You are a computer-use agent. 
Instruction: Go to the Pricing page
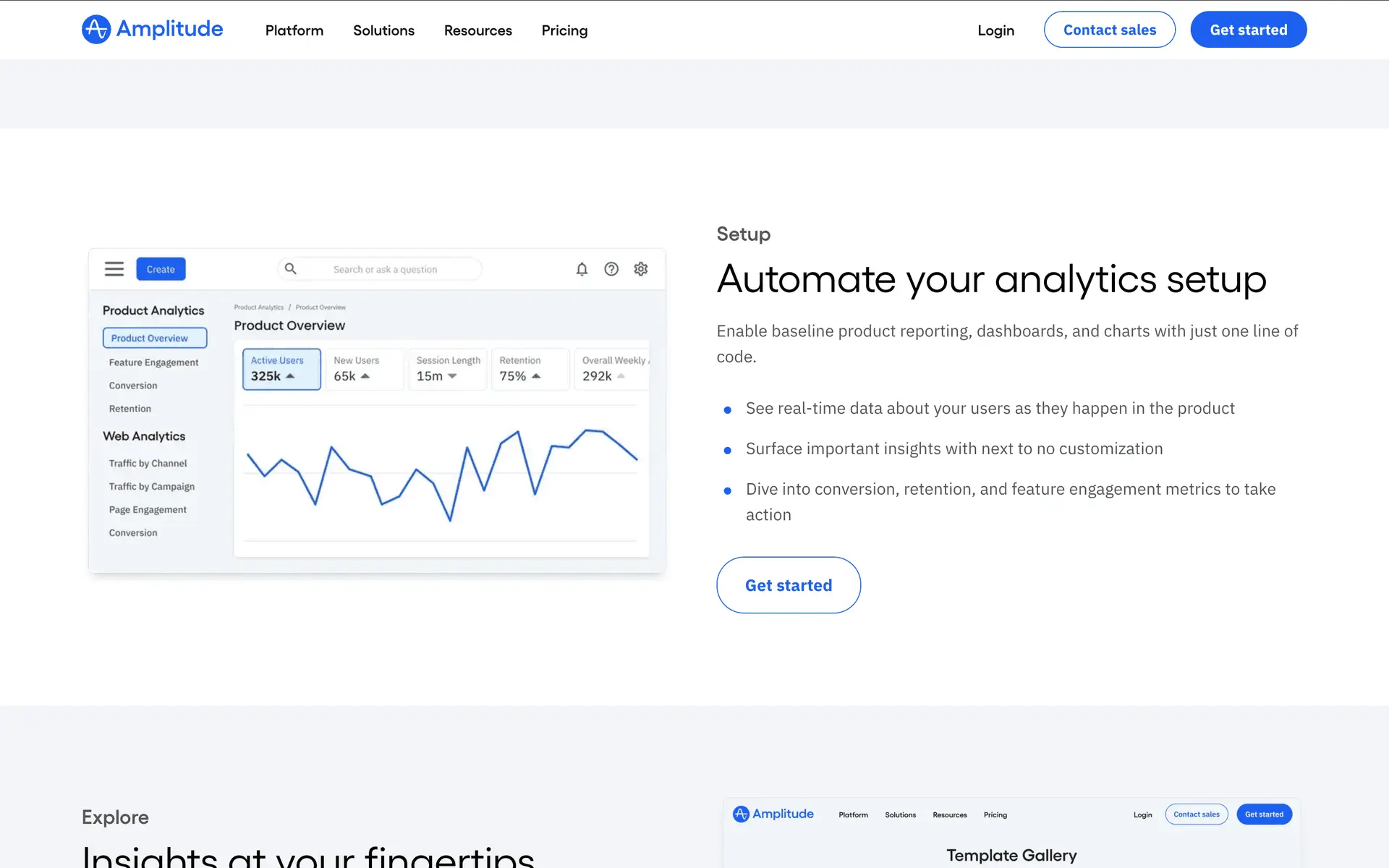564,30
